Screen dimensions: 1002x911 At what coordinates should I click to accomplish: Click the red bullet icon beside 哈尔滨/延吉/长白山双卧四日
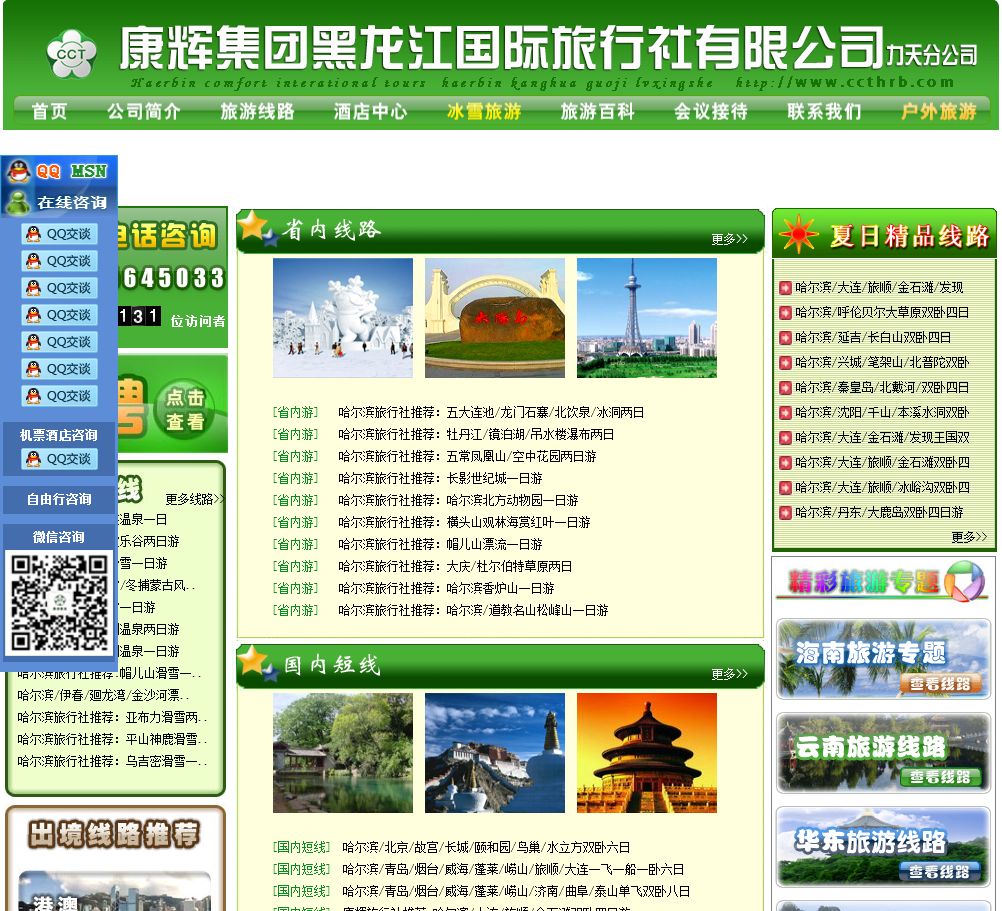[x=785, y=338]
